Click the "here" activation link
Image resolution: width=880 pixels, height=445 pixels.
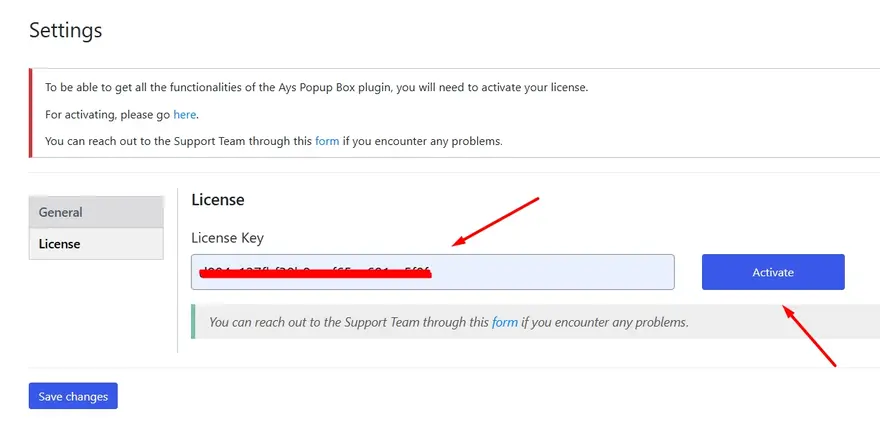[185, 115]
